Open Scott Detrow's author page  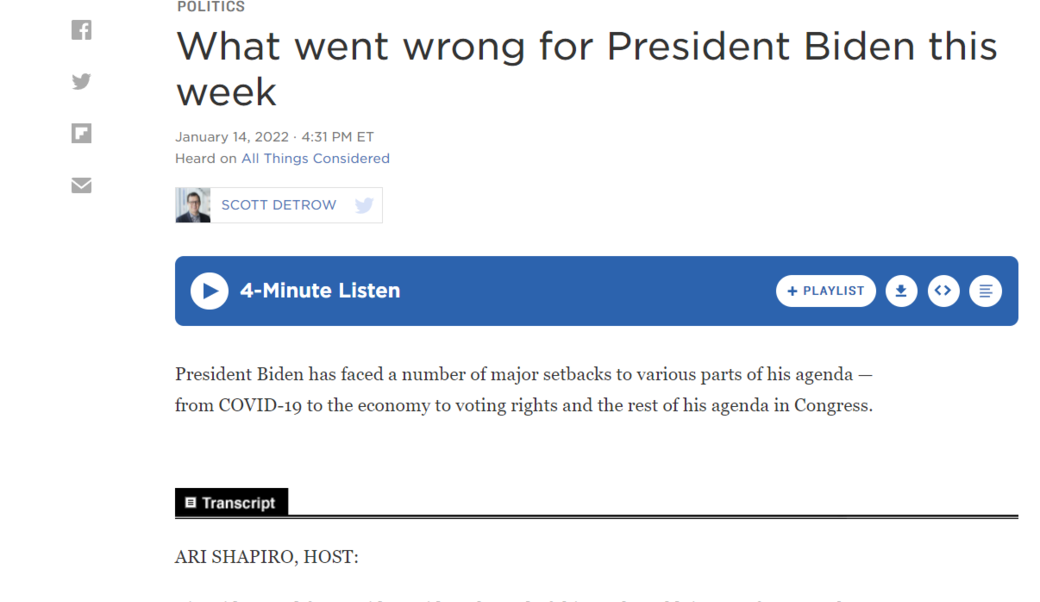click(279, 205)
